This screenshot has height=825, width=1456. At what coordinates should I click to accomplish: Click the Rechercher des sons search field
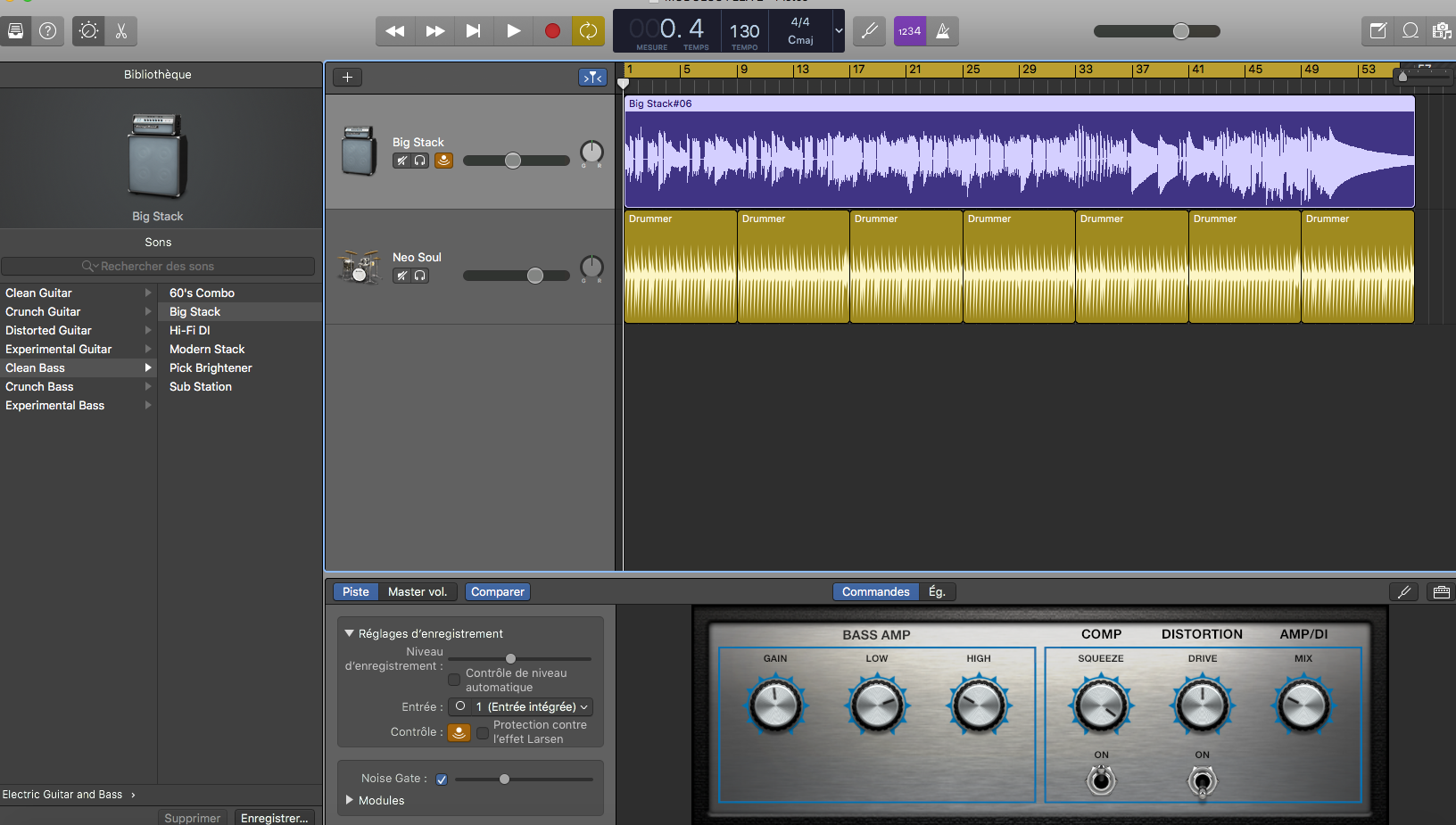(x=158, y=266)
